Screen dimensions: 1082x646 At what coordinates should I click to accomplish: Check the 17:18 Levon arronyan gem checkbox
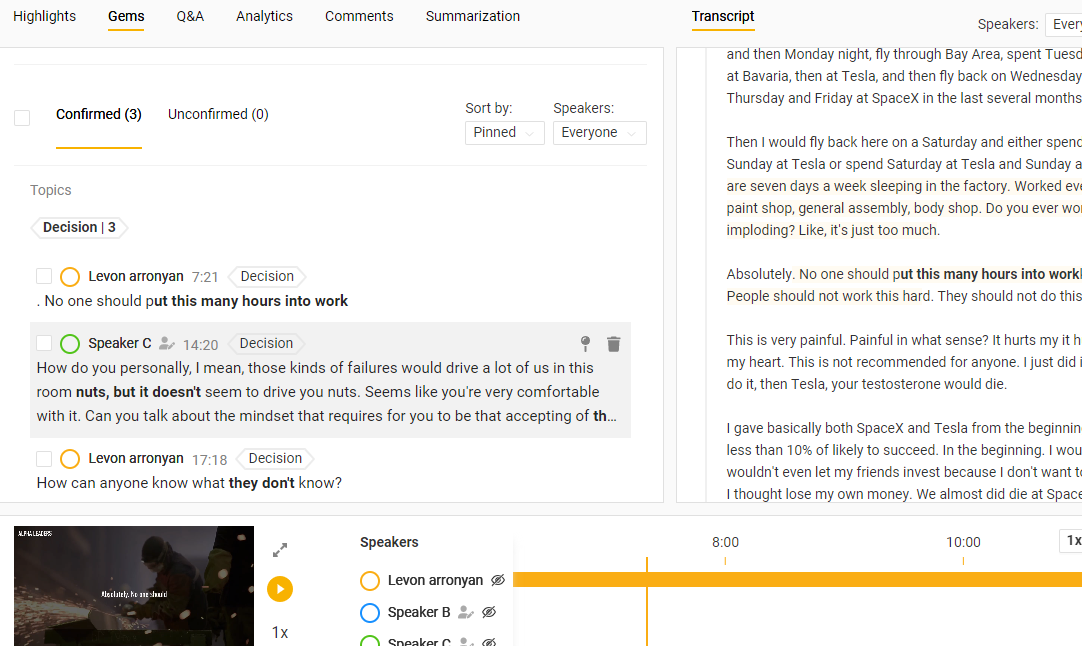tap(44, 458)
